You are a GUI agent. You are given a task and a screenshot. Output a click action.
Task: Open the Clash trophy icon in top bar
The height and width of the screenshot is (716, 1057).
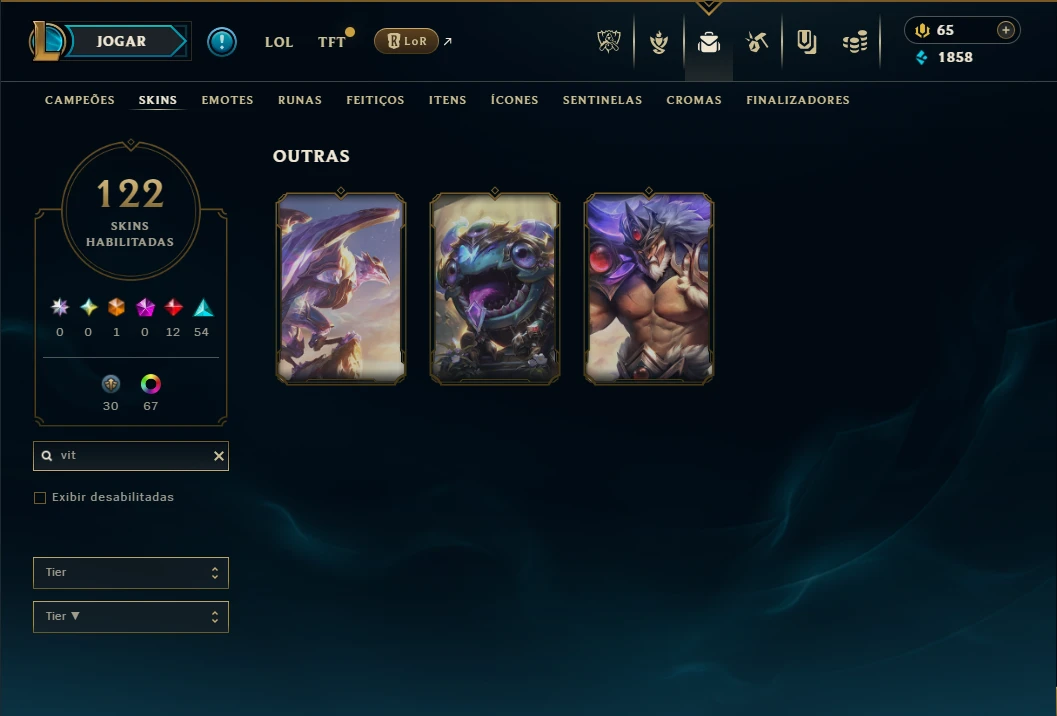coord(609,42)
